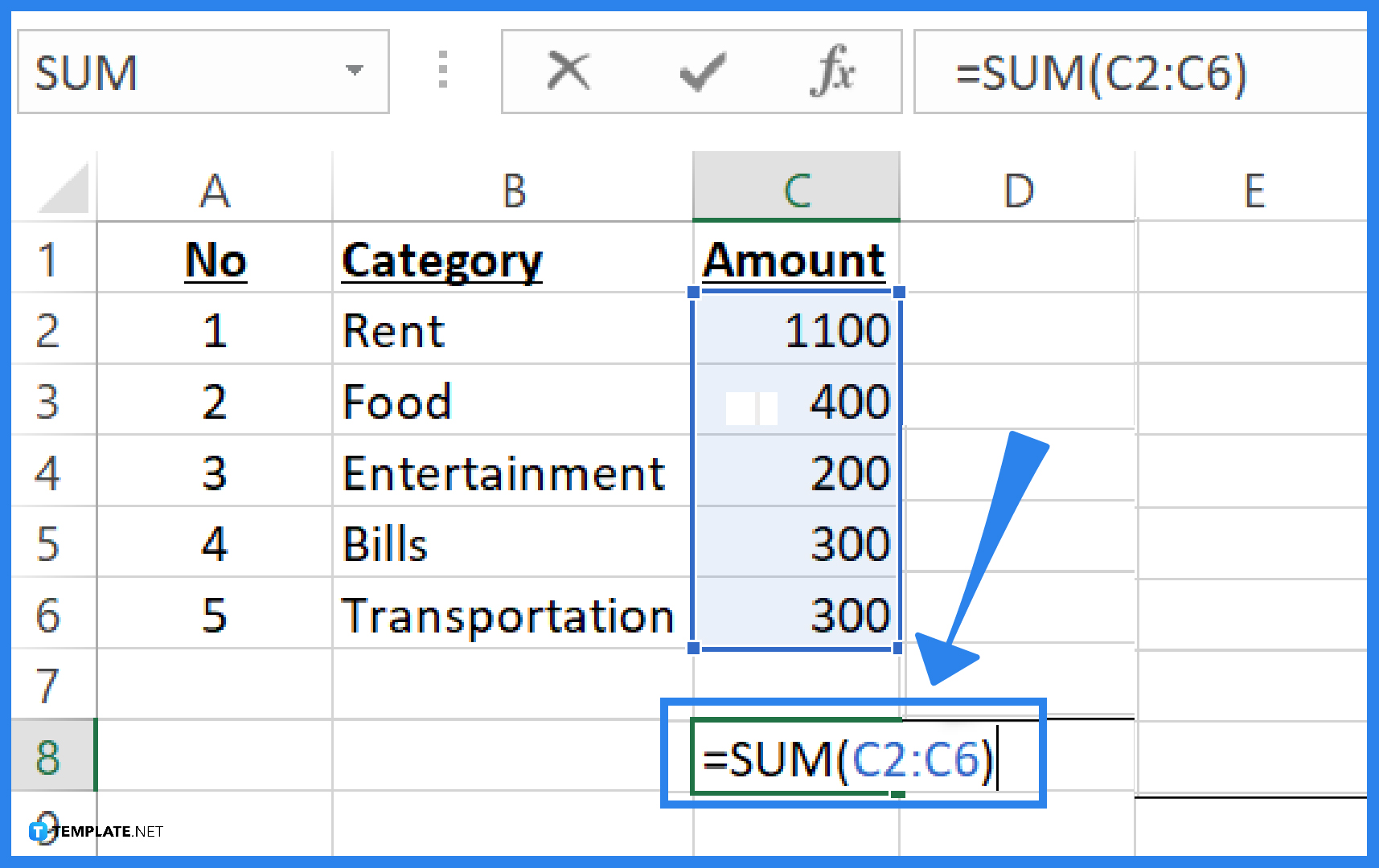1379x868 pixels.
Task: Click the amount cell 400
Action: (796, 400)
